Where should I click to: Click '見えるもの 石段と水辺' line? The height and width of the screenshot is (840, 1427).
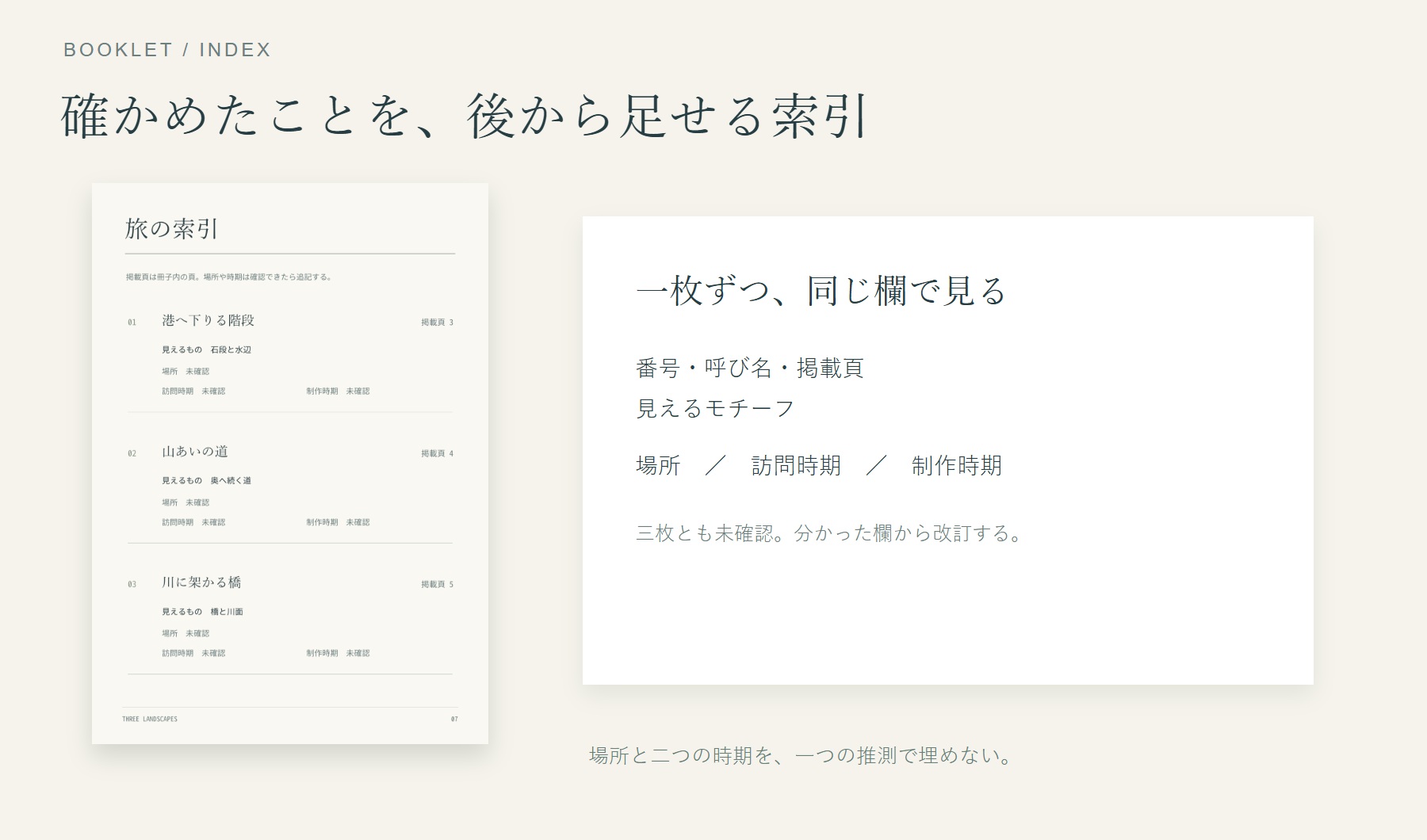click(x=207, y=349)
